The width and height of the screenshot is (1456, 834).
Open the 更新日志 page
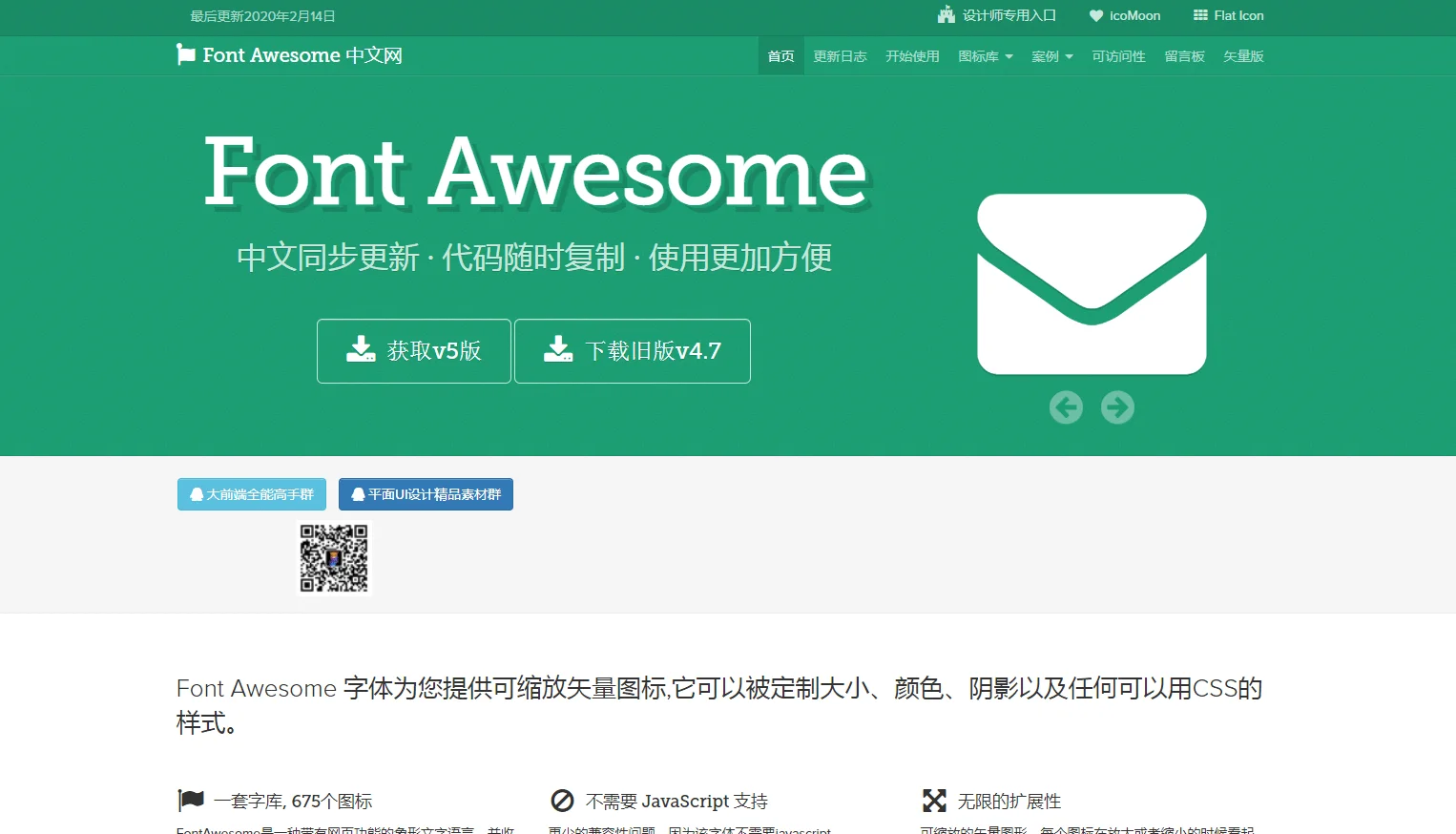(841, 56)
